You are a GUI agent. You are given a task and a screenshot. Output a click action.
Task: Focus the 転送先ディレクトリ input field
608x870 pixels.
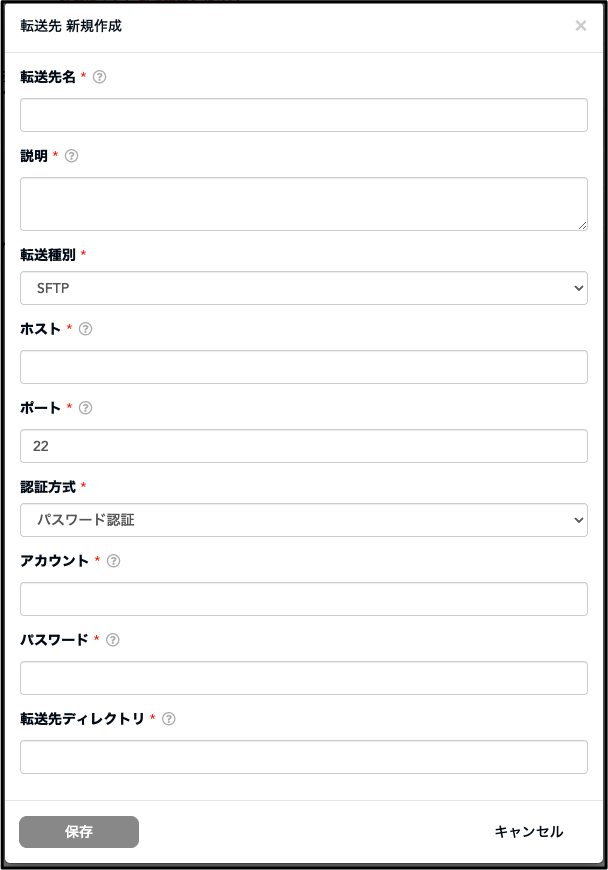tap(304, 757)
